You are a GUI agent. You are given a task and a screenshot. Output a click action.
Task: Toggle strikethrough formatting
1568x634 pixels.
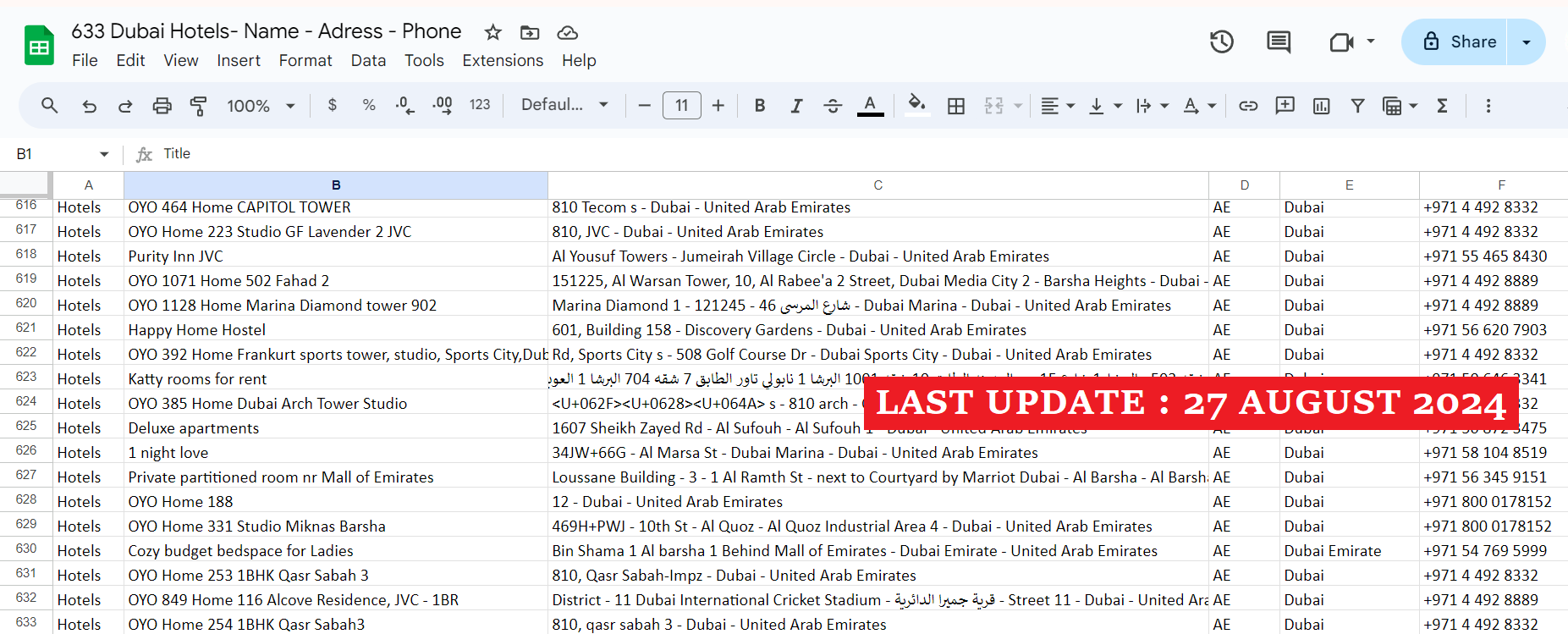click(x=833, y=106)
